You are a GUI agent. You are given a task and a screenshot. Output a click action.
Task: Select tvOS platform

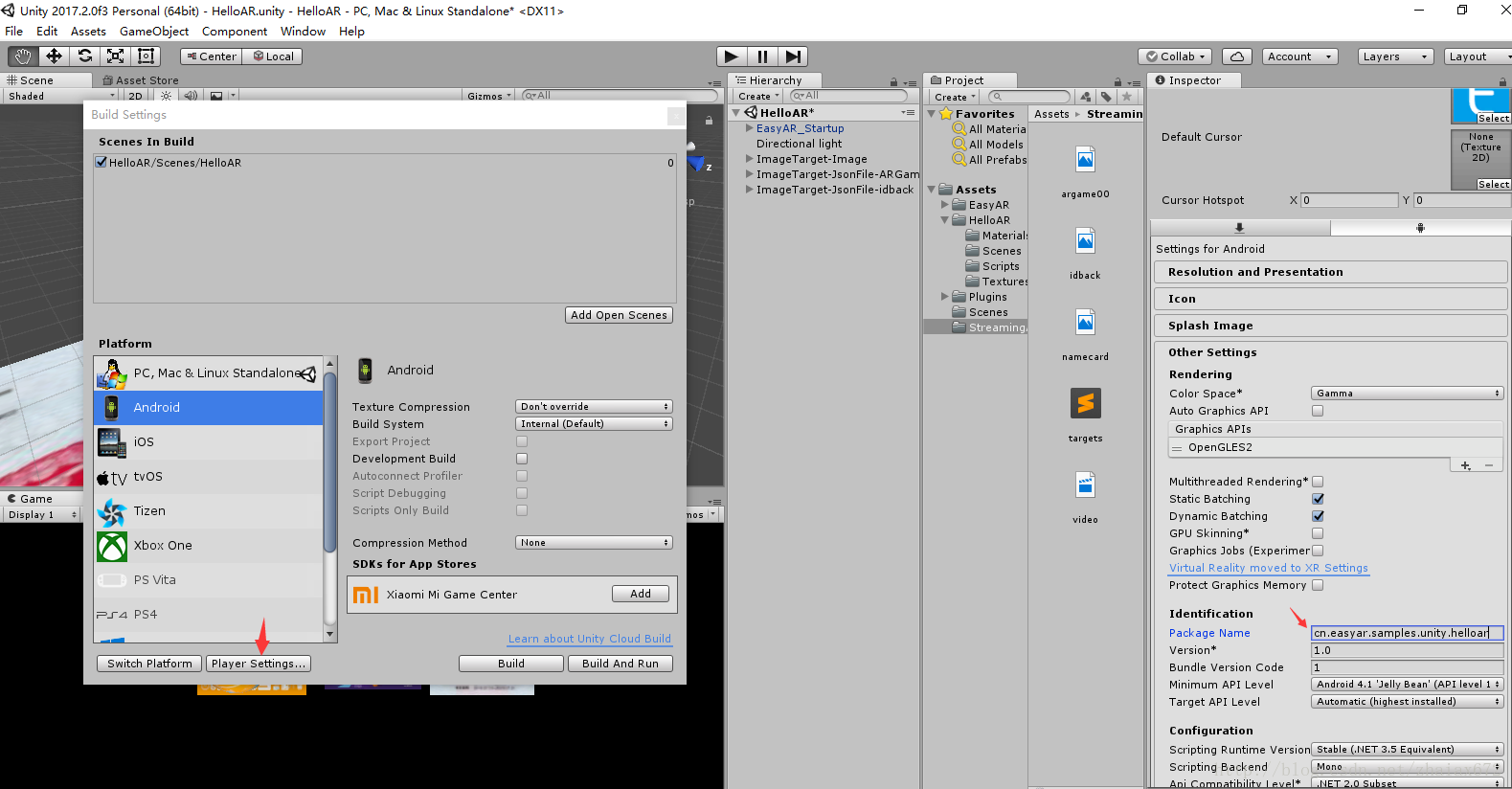pos(209,477)
